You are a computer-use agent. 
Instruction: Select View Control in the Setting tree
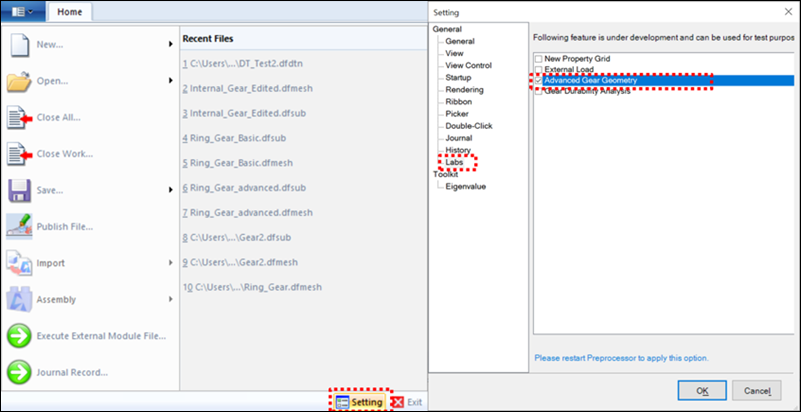[x=468, y=65]
